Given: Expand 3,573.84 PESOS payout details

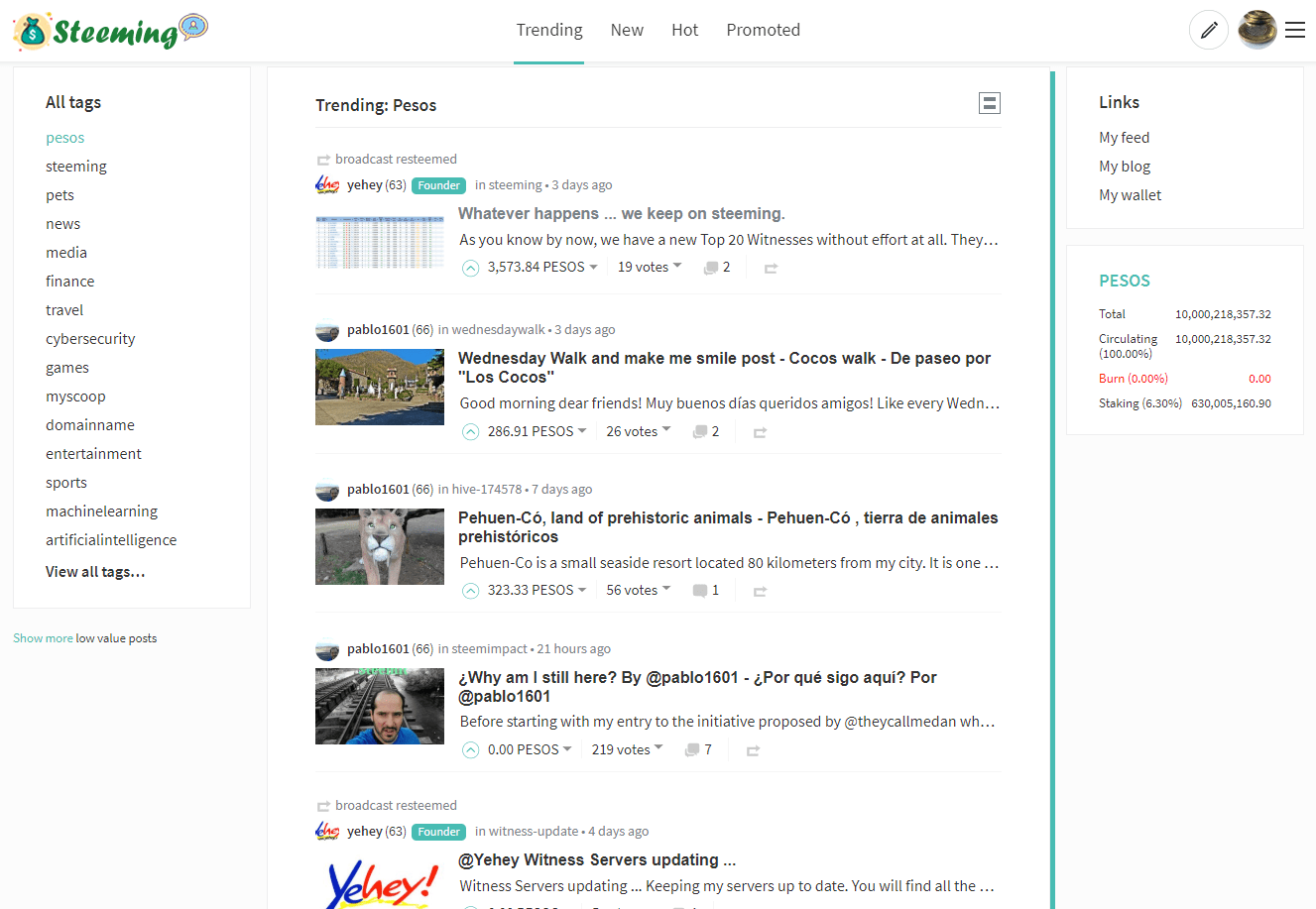Looking at the screenshot, I should click(x=542, y=268).
